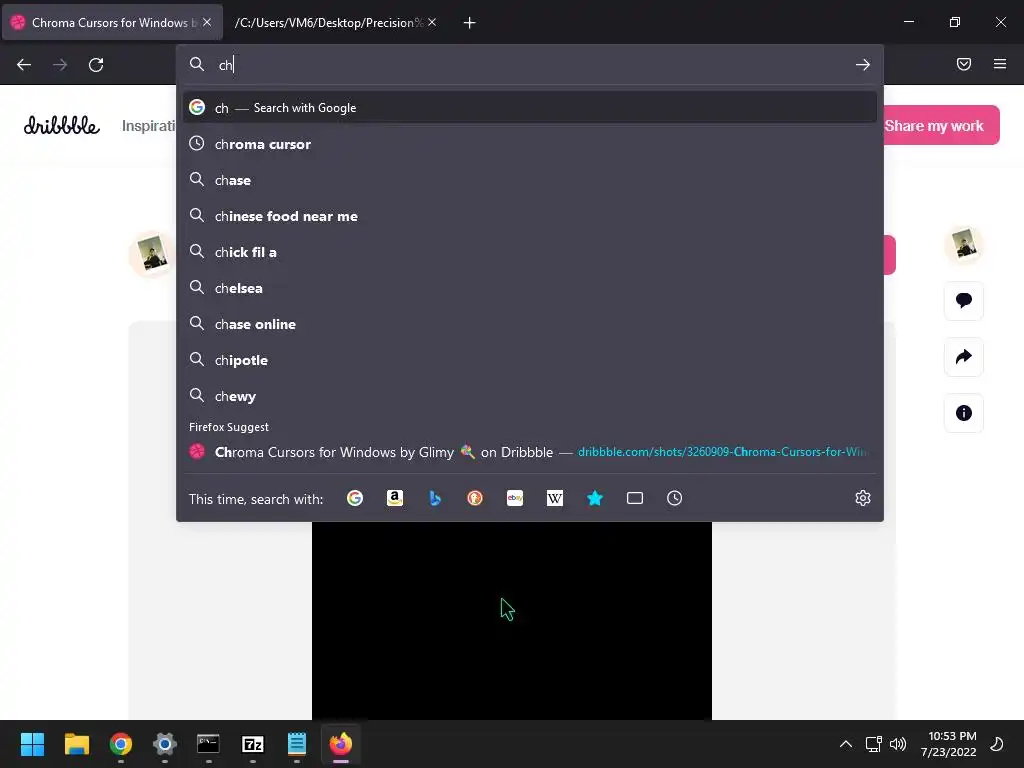1024x768 pixels.
Task: Select the "chipotle" suggestion
Action: coord(530,360)
